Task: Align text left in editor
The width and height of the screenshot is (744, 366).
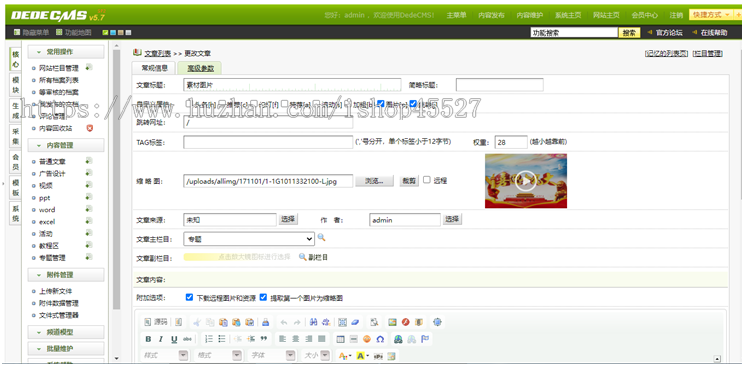Action: pos(282,339)
